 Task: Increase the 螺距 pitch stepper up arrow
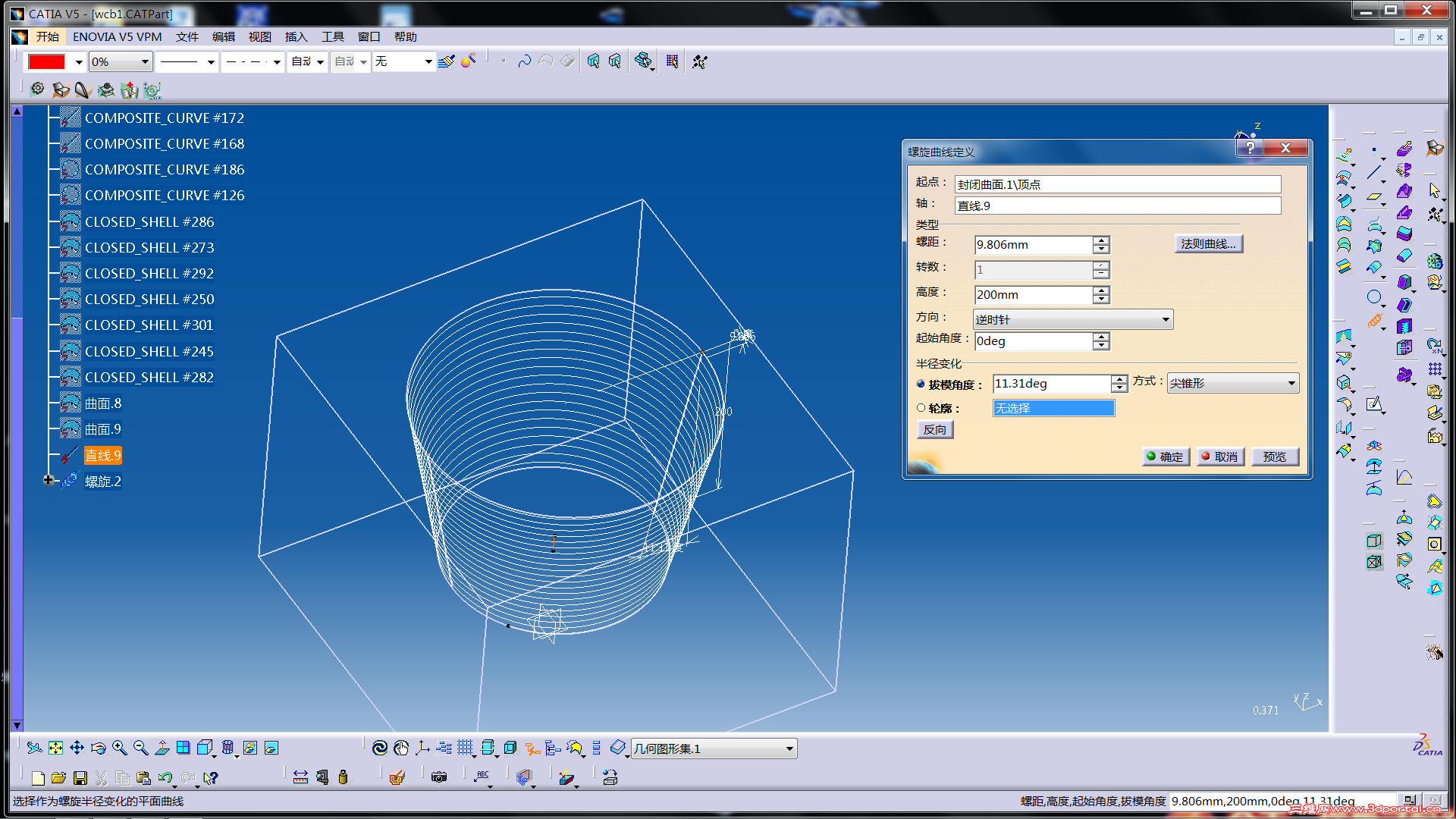tap(1101, 240)
